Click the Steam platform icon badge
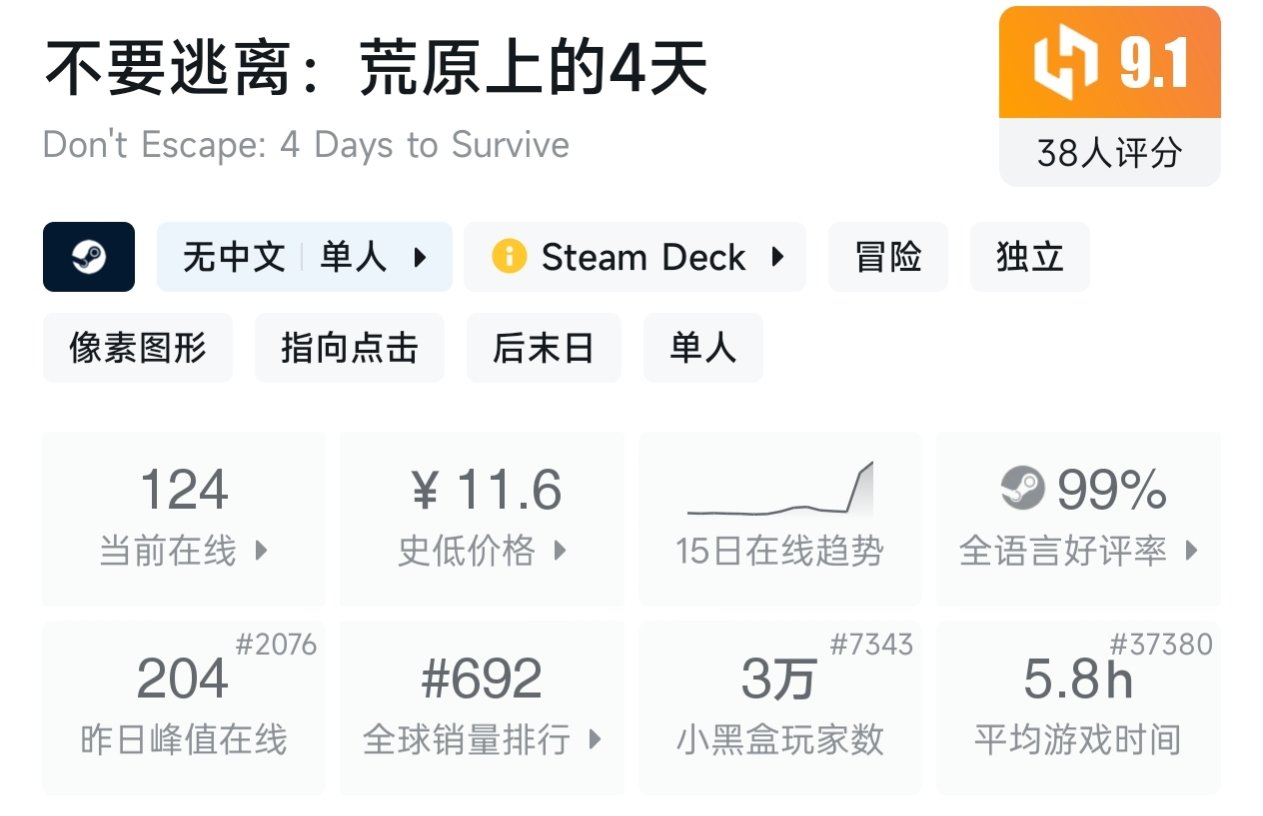The height and width of the screenshot is (816, 1263). pyautogui.click(x=88, y=257)
